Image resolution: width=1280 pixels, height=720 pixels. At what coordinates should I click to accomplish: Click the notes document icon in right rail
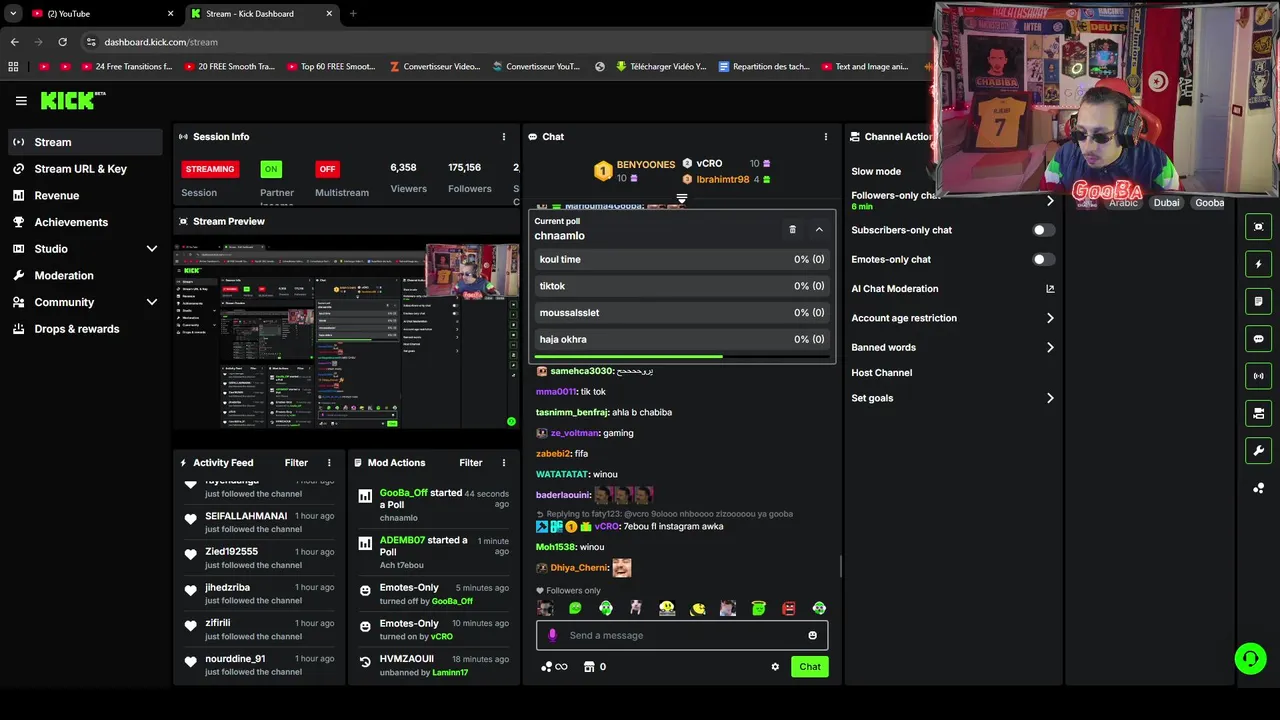pyautogui.click(x=1259, y=301)
